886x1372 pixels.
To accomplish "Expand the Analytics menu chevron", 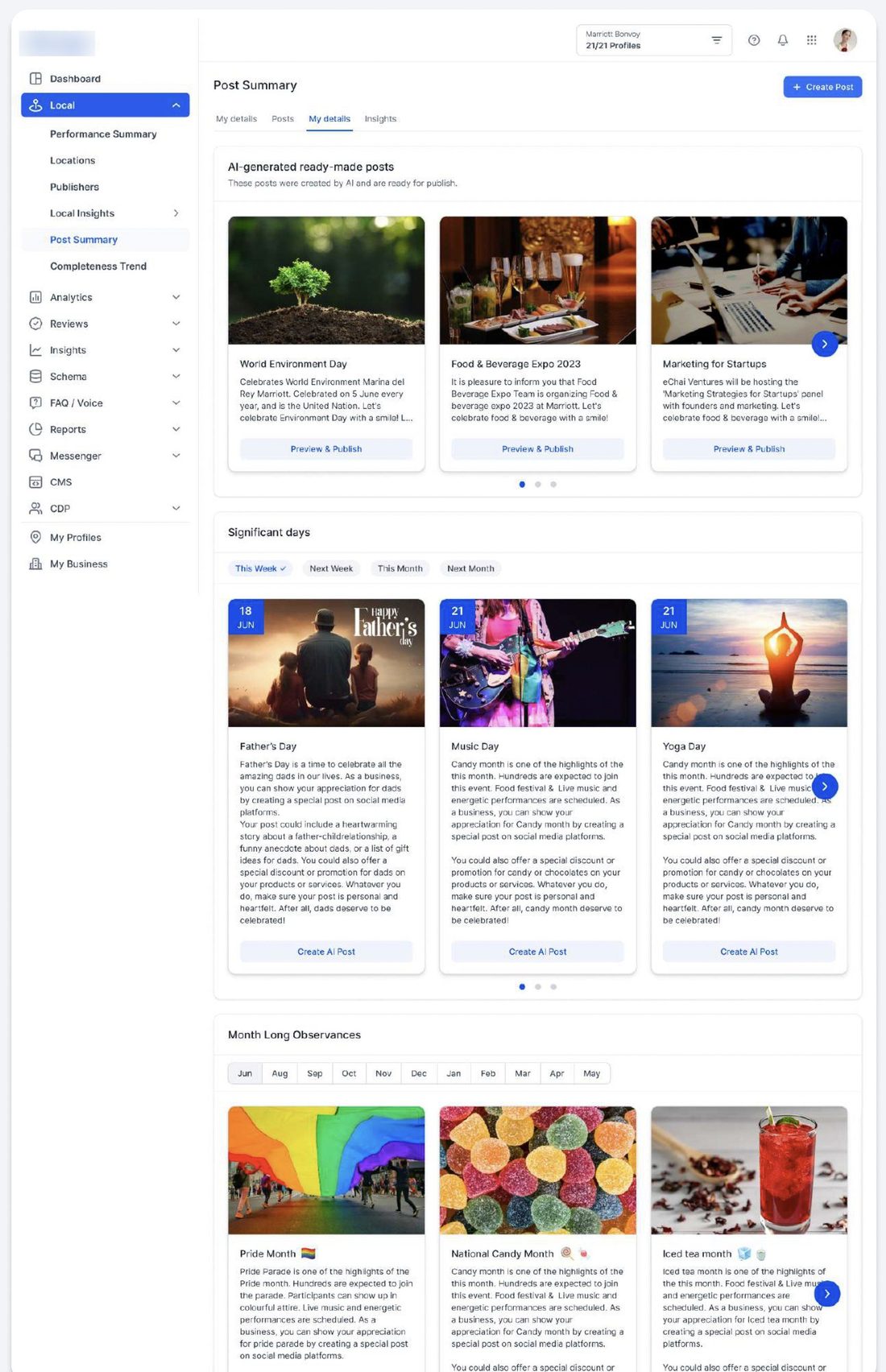I will 176,297.
